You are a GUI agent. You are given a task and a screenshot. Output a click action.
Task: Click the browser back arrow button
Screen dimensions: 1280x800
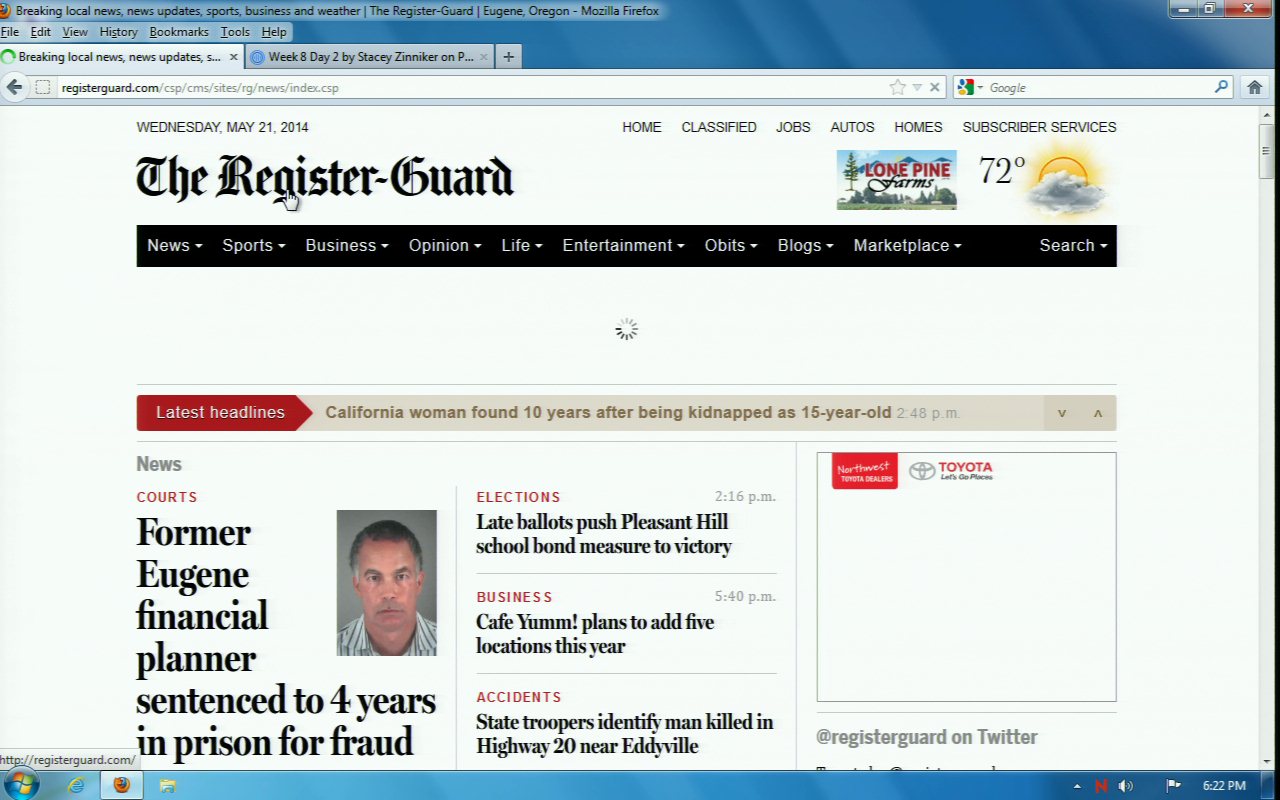point(15,87)
